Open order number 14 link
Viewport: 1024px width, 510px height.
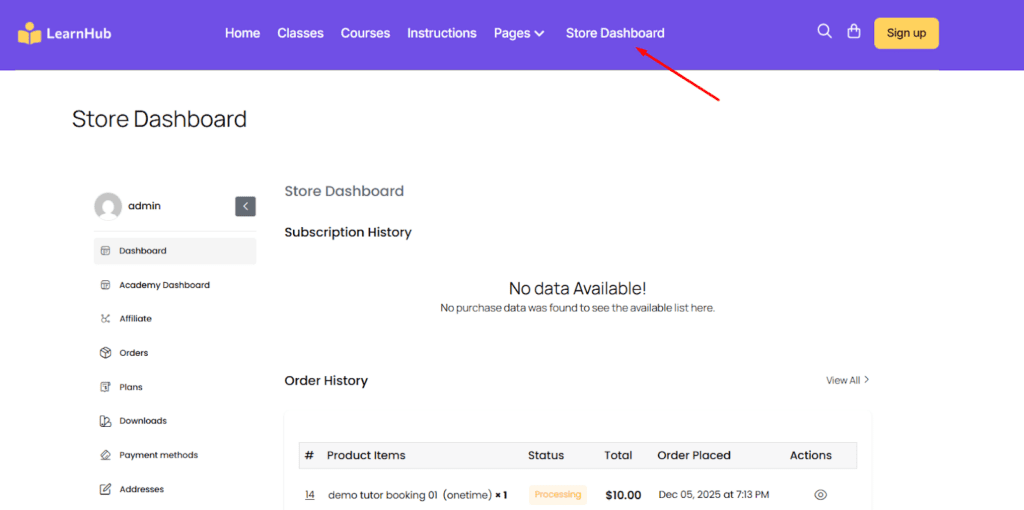pyautogui.click(x=310, y=495)
